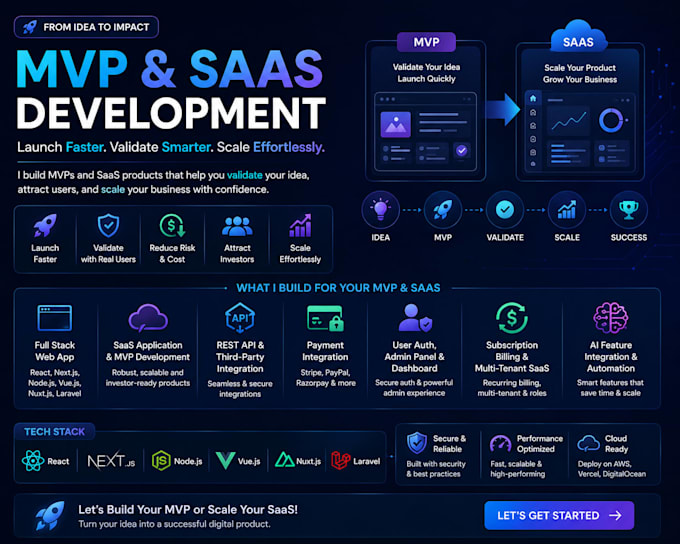This screenshot has height=544, width=680.
Task: Click the Reduce Risk & Cost dollar icon
Action: click(x=172, y=225)
